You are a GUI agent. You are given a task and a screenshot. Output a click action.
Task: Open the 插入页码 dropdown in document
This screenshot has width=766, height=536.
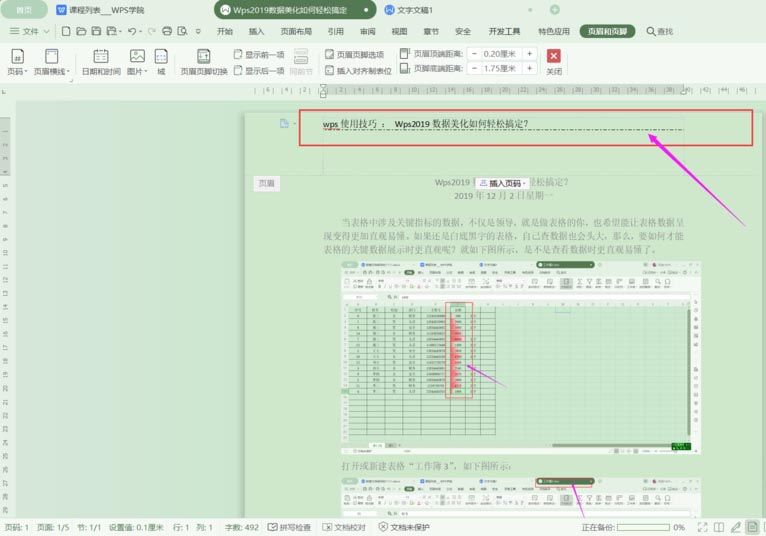tap(503, 183)
